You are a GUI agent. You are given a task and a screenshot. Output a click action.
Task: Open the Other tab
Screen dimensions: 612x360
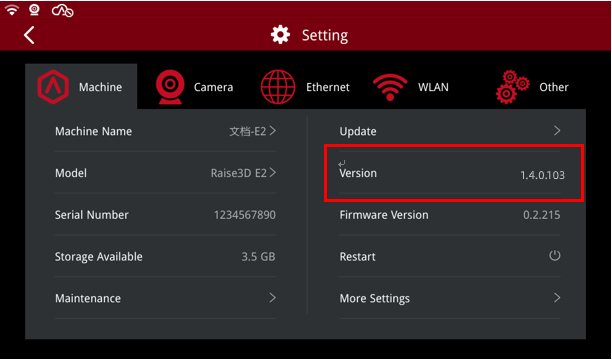pos(532,87)
